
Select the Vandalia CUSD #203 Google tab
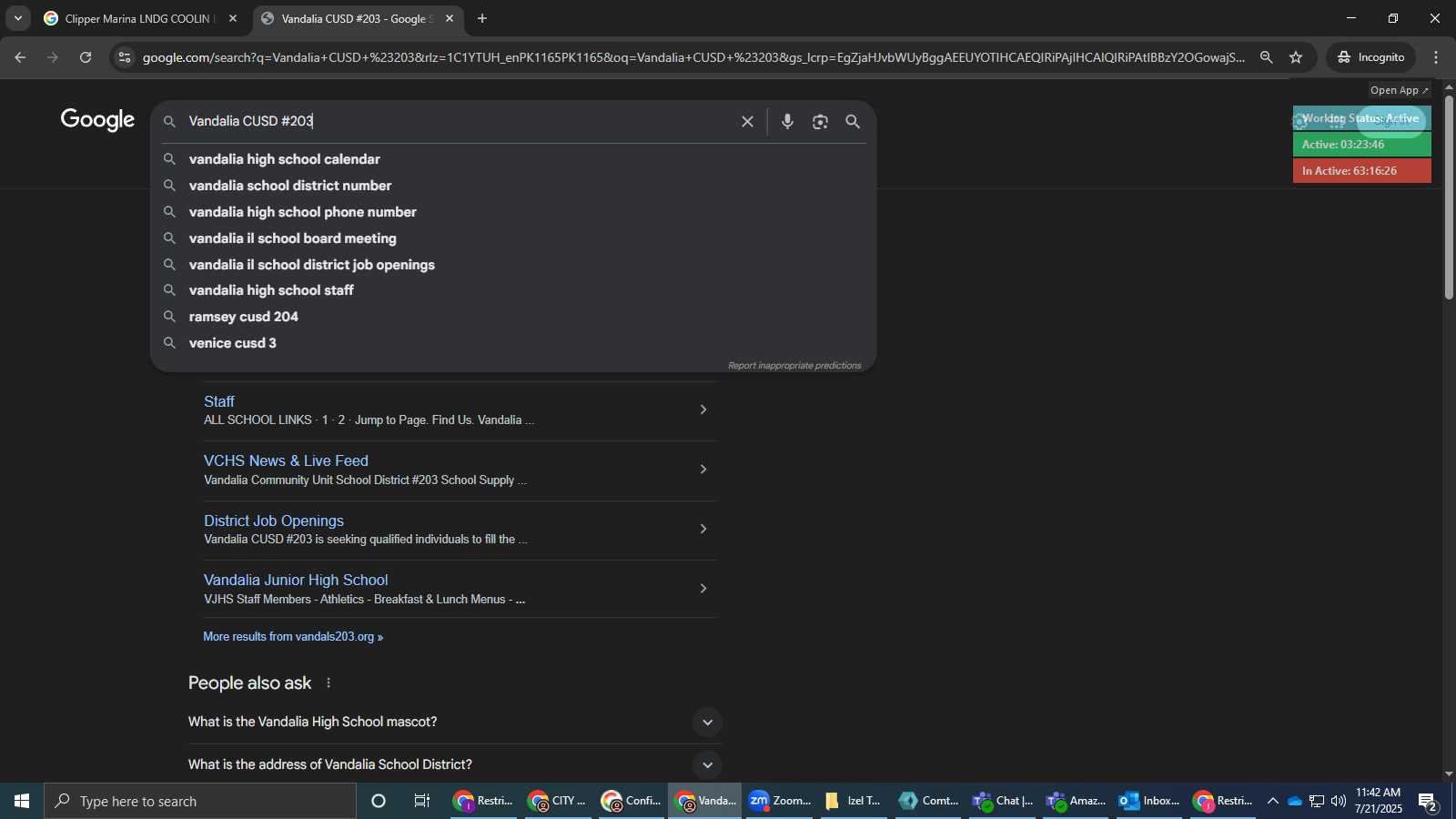(x=357, y=18)
